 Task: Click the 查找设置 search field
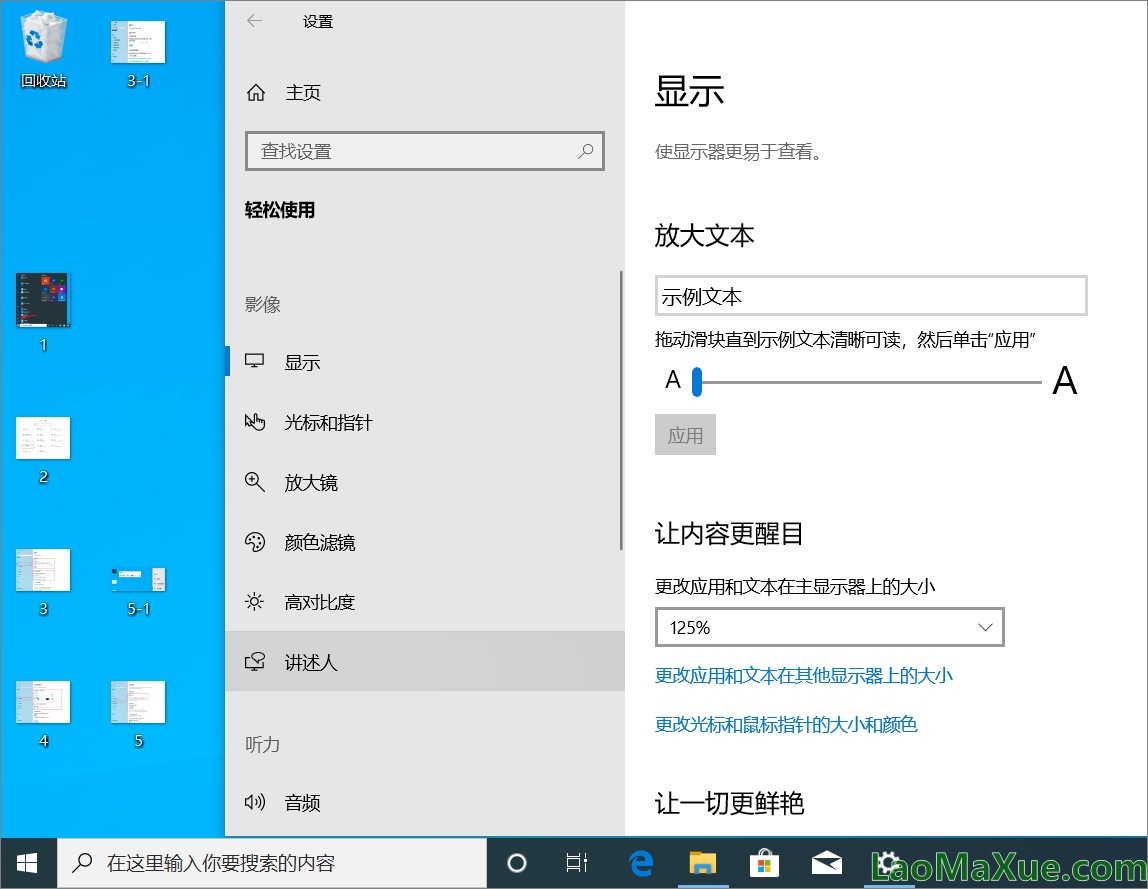coord(425,151)
